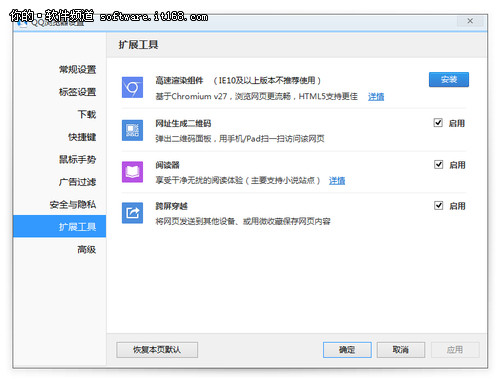Select the highlighted 扩展工具 tab
This screenshot has width=500, height=379.
60,226
